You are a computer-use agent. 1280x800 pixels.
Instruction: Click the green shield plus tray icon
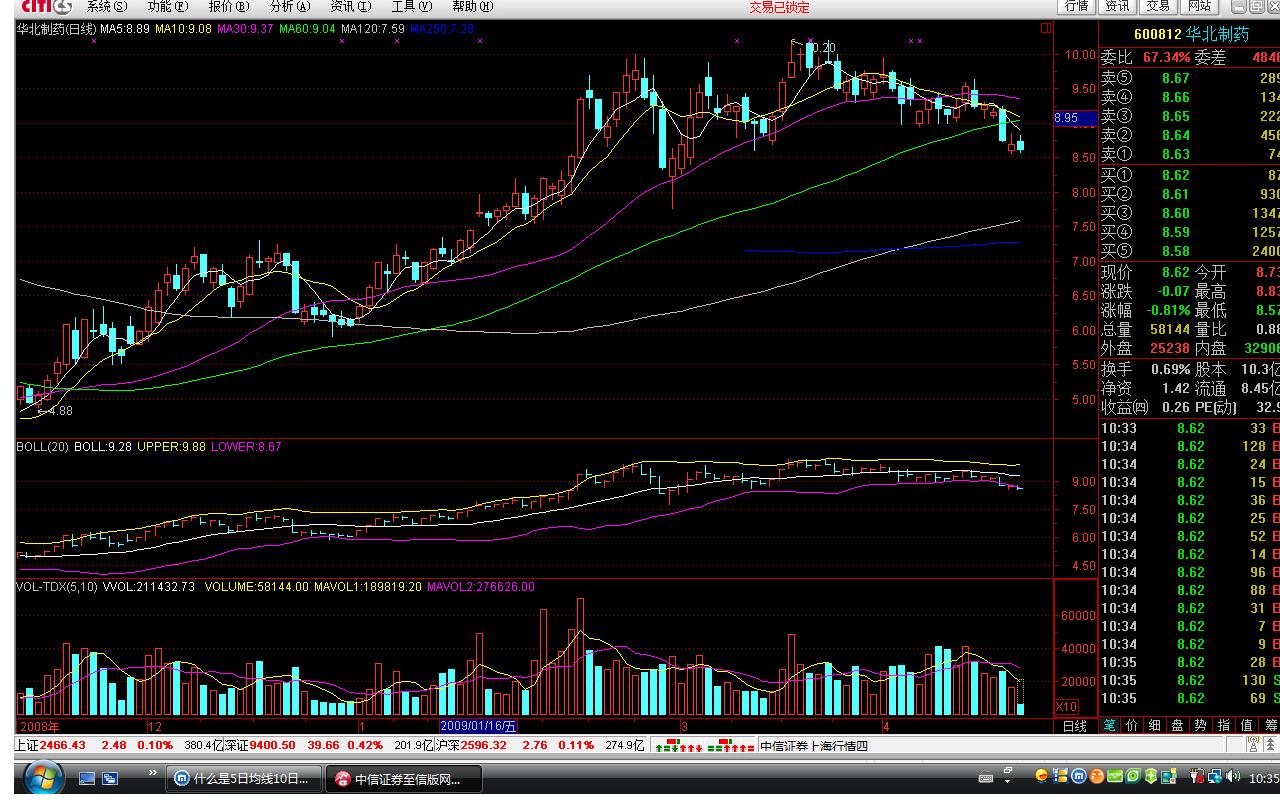(x=1151, y=776)
